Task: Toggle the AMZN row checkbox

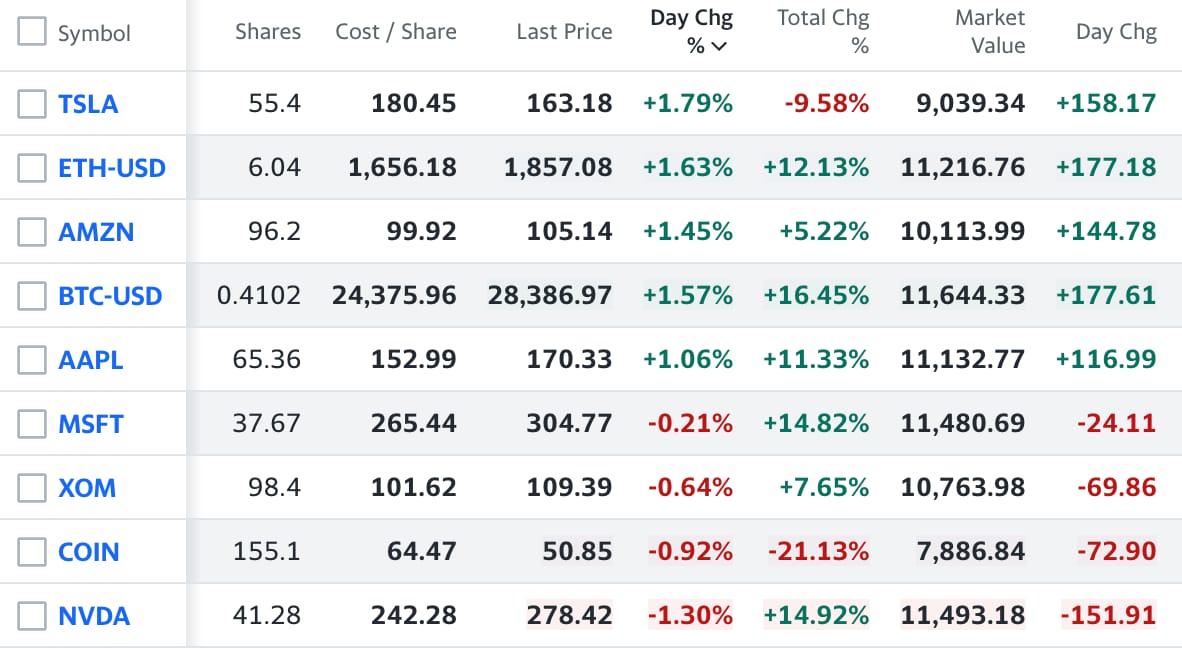Action: (32, 231)
